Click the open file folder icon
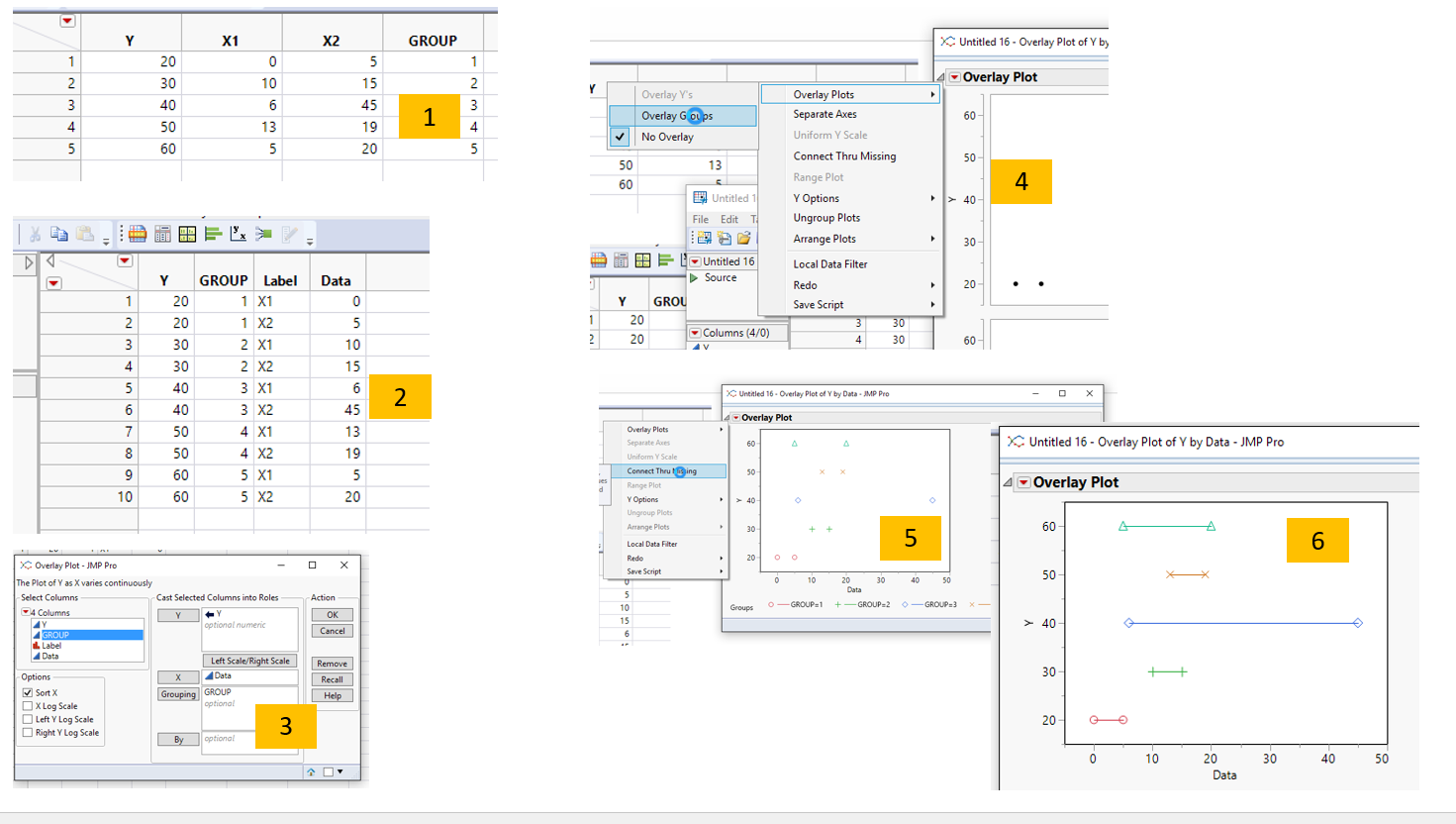This screenshot has height=824, width=1456. pos(743,238)
